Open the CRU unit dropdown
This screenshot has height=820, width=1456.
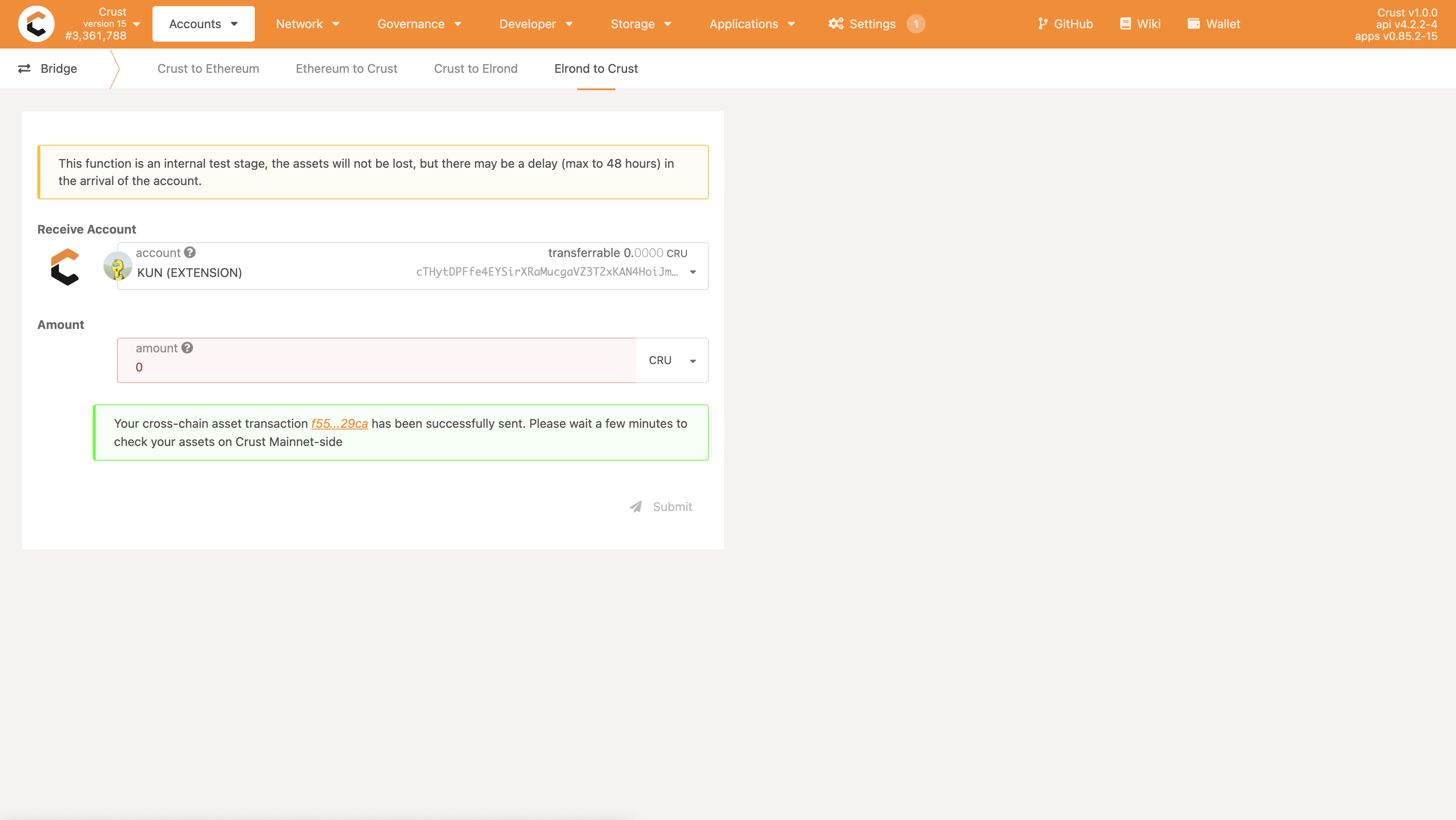click(x=672, y=361)
